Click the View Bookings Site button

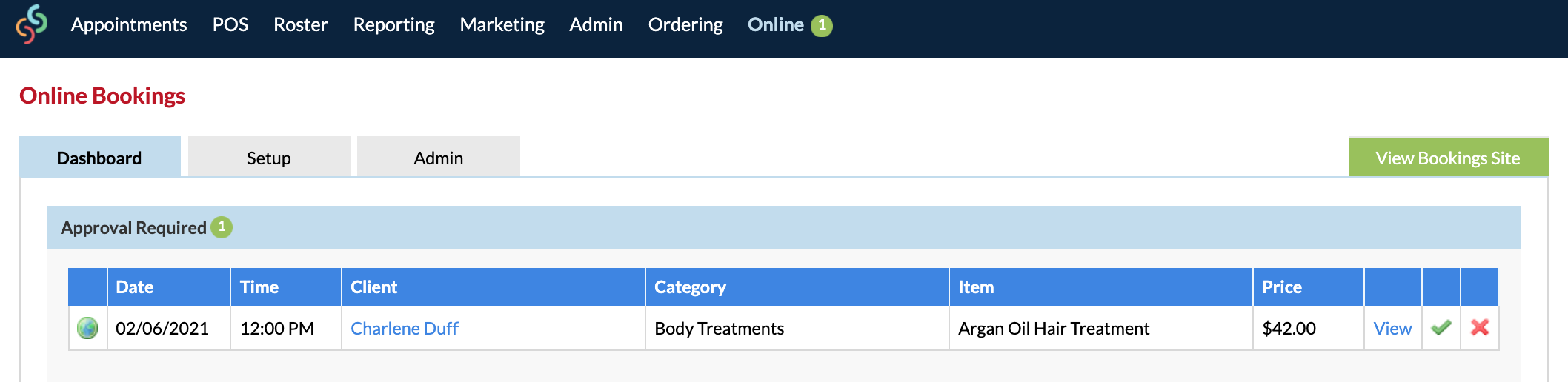pyautogui.click(x=1448, y=158)
